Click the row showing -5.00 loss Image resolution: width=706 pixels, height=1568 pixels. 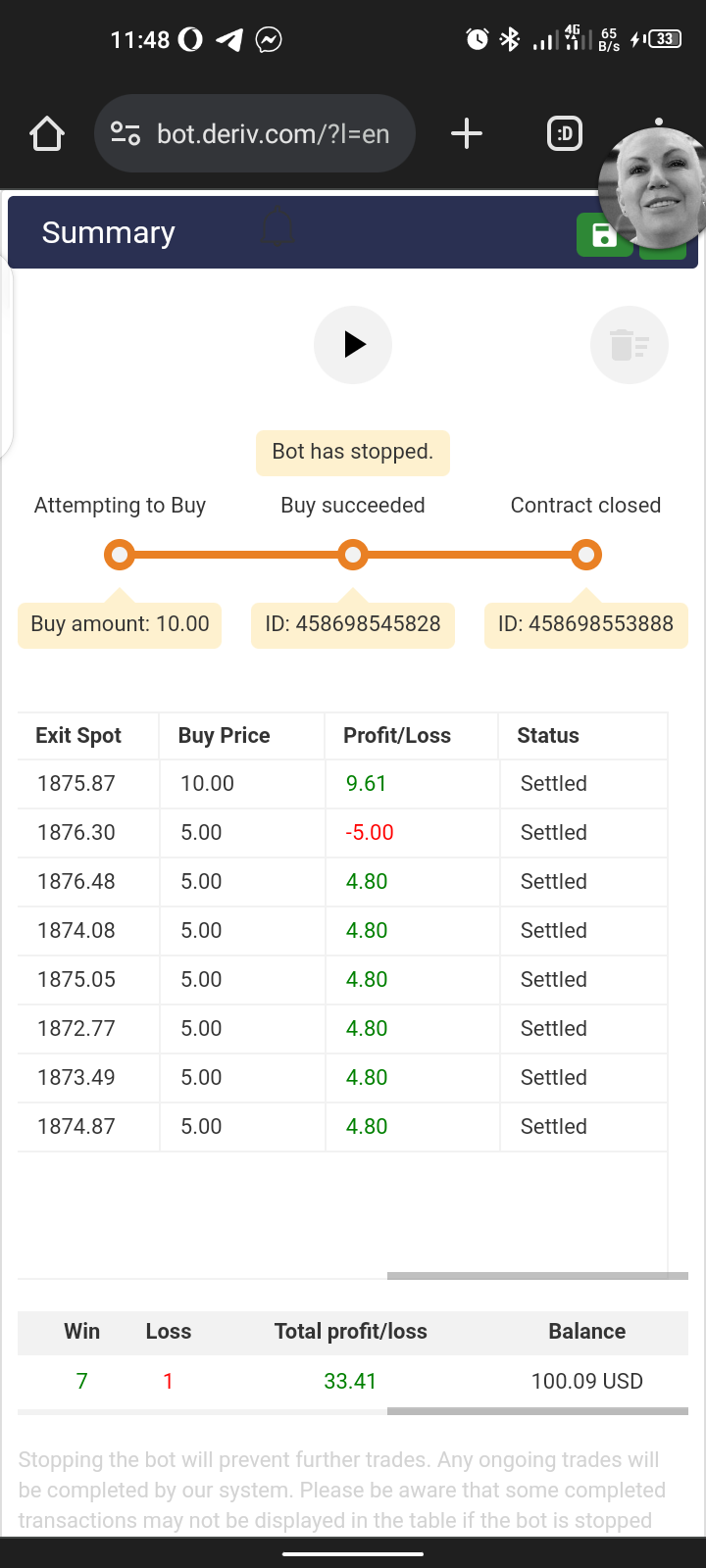point(353,832)
